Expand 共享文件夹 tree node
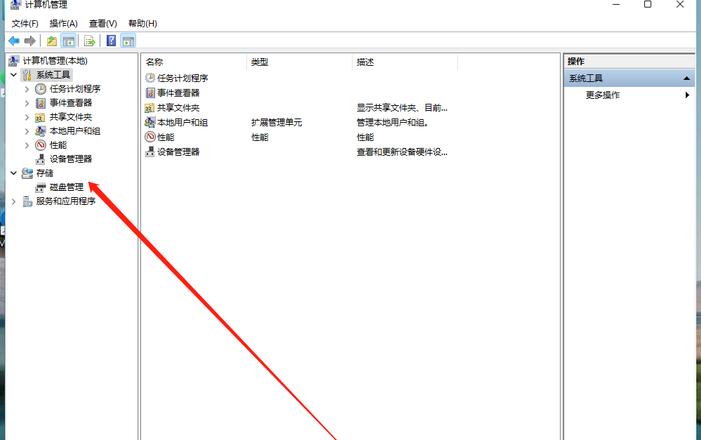The height and width of the screenshot is (440, 701). (x=27, y=117)
